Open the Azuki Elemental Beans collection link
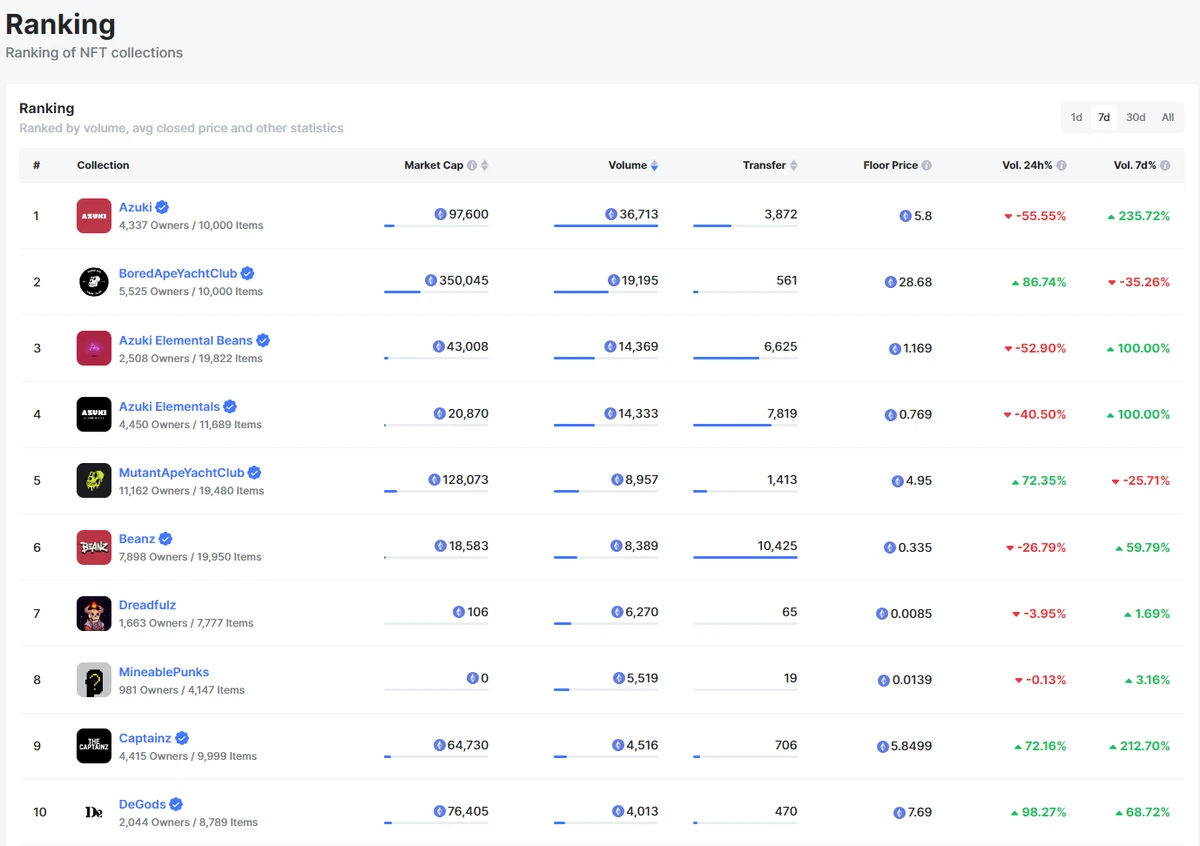Viewport: 1200px width, 846px height. pos(185,340)
